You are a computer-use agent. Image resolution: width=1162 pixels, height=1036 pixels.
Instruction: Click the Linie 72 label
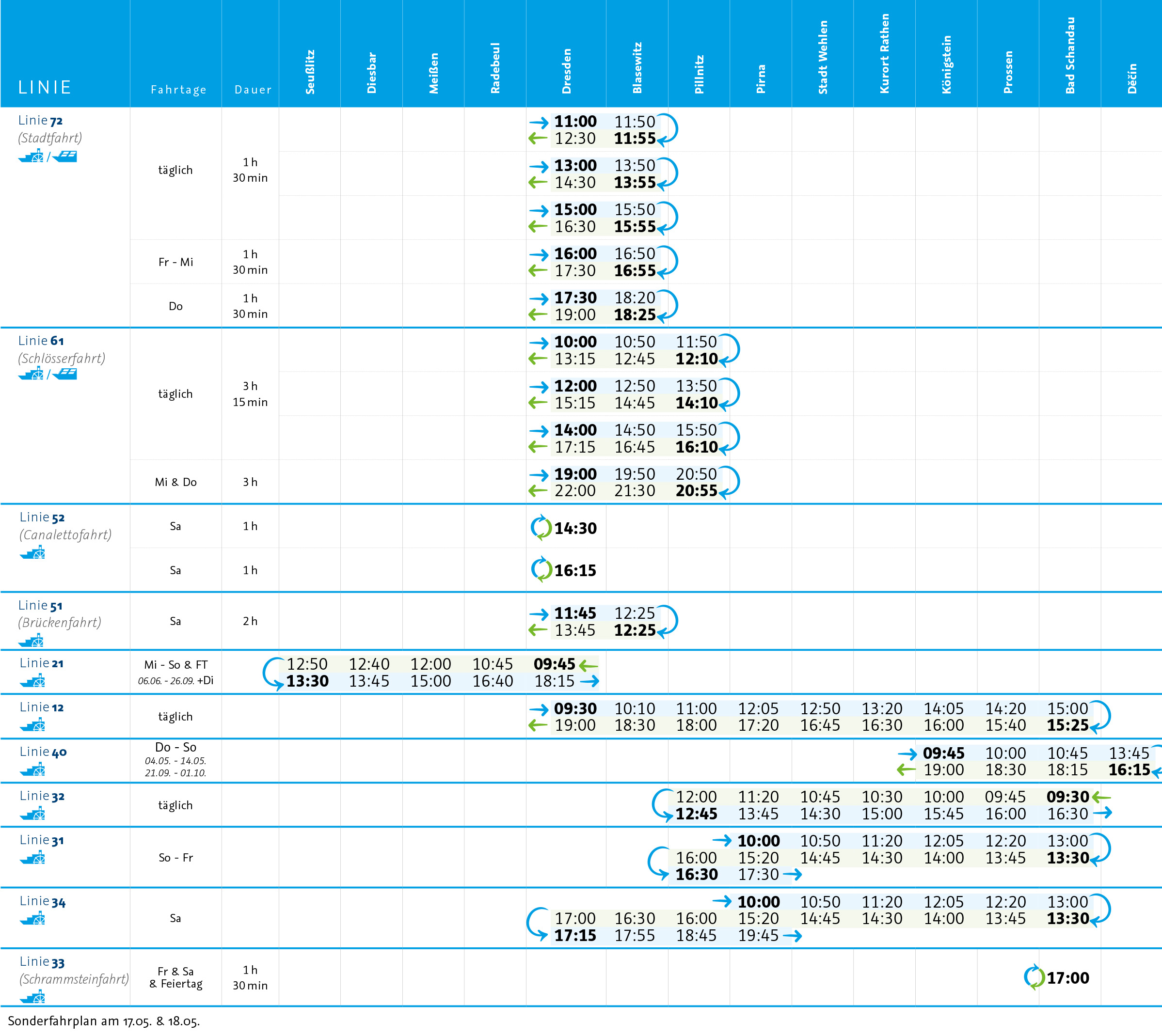[x=40, y=121]
